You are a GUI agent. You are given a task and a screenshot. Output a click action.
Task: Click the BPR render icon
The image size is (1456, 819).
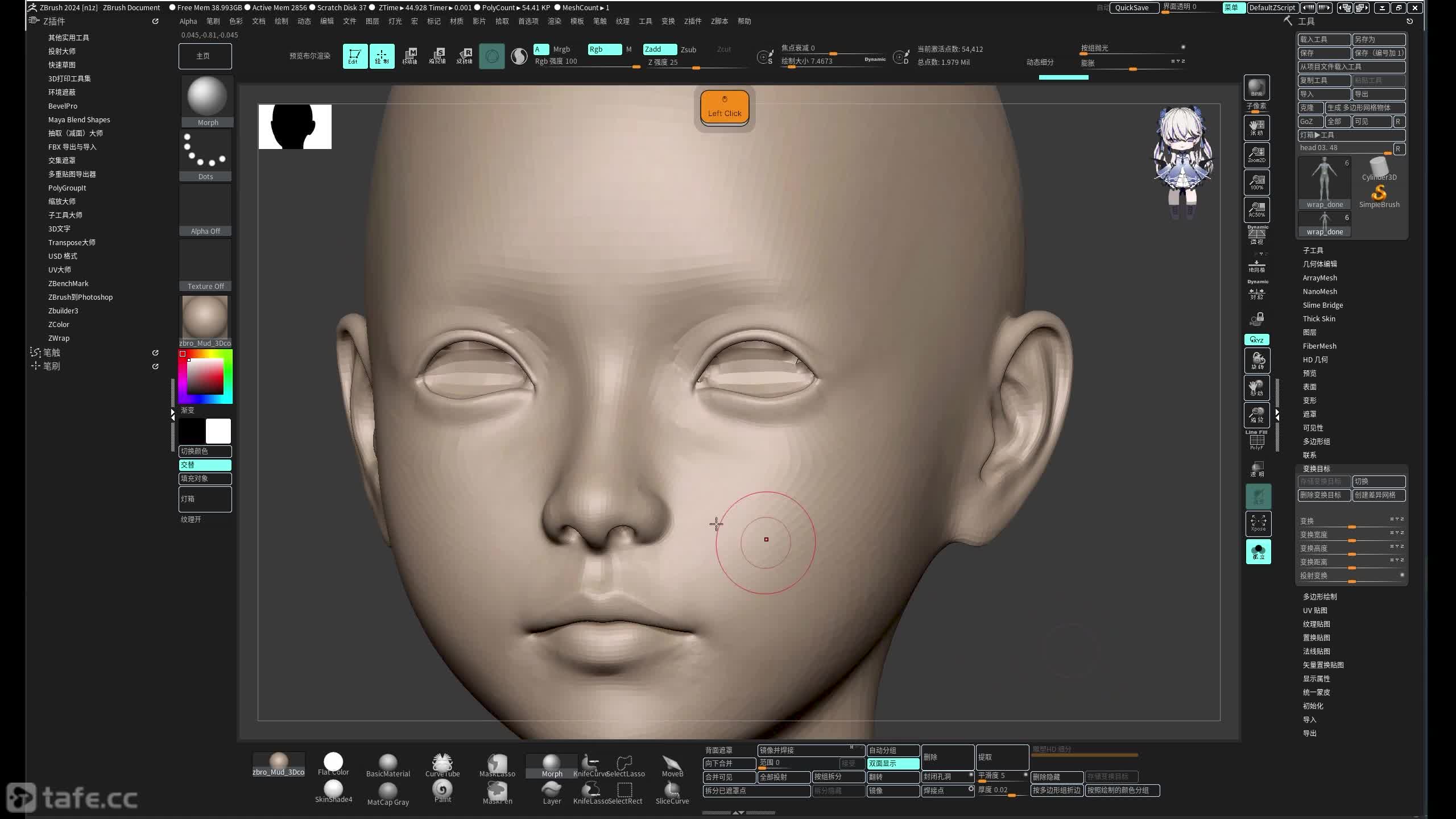(x=1256, y=88)
